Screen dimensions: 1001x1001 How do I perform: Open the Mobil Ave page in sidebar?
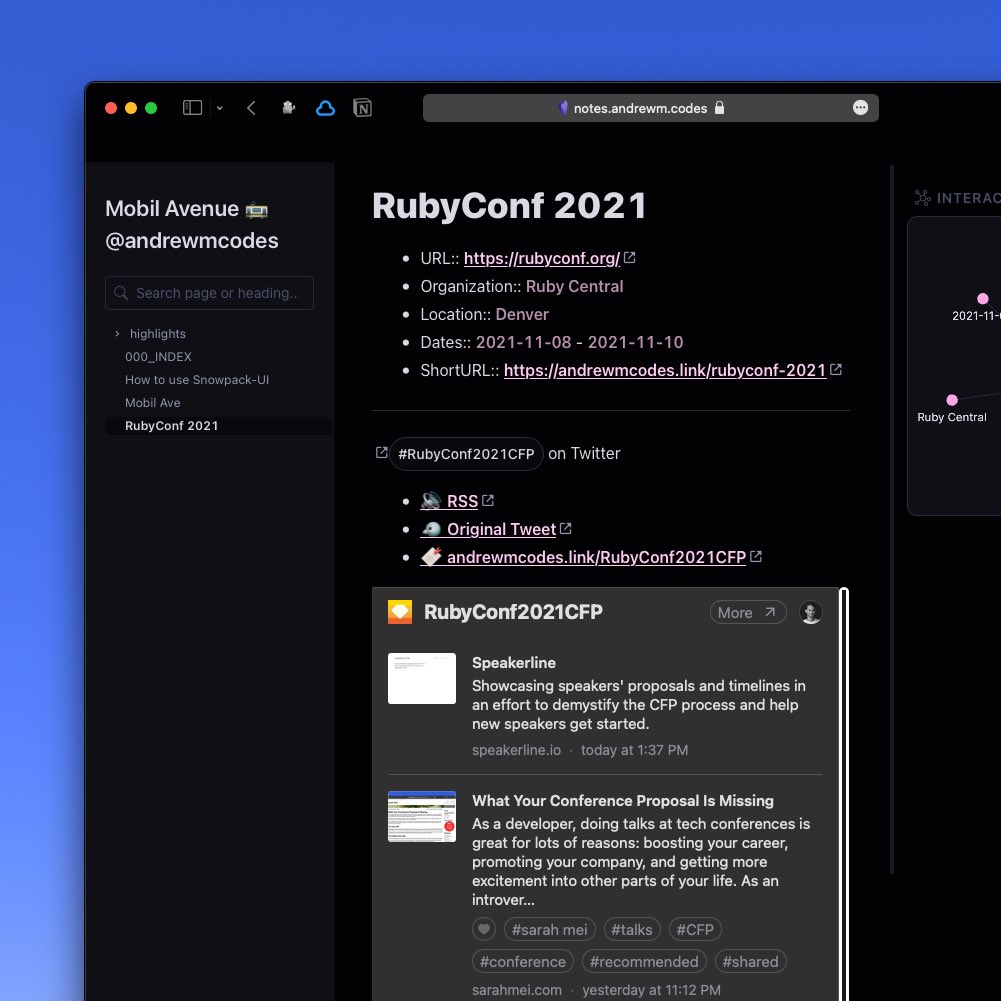click(153, 402)
